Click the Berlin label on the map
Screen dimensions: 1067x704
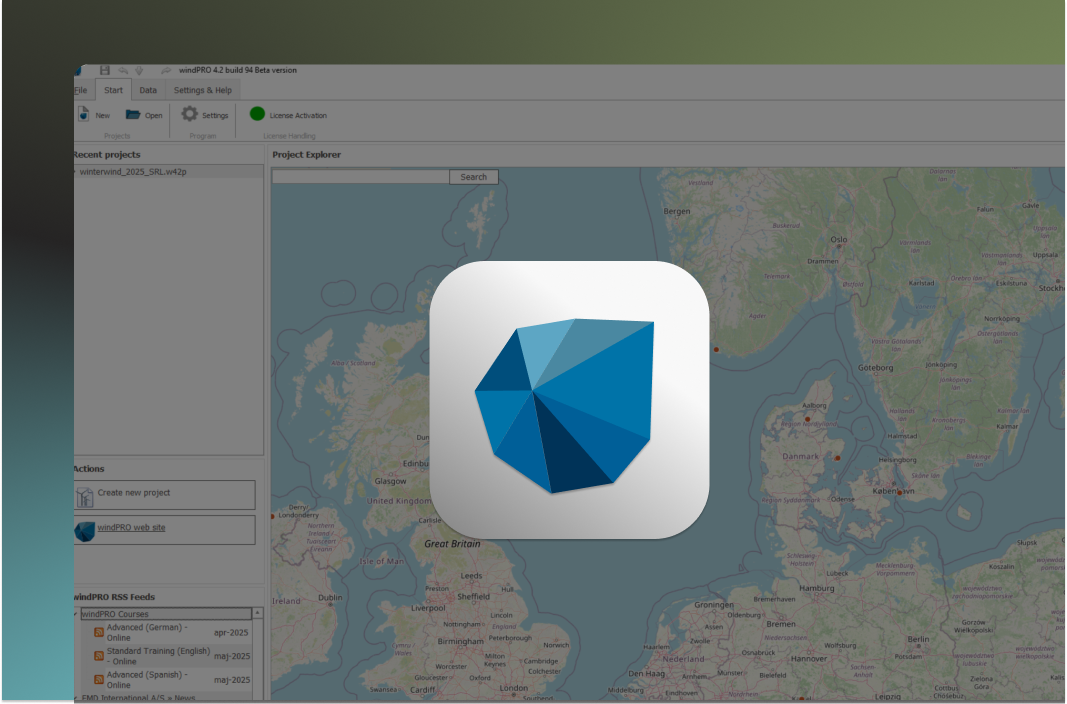tap(918, 639)
